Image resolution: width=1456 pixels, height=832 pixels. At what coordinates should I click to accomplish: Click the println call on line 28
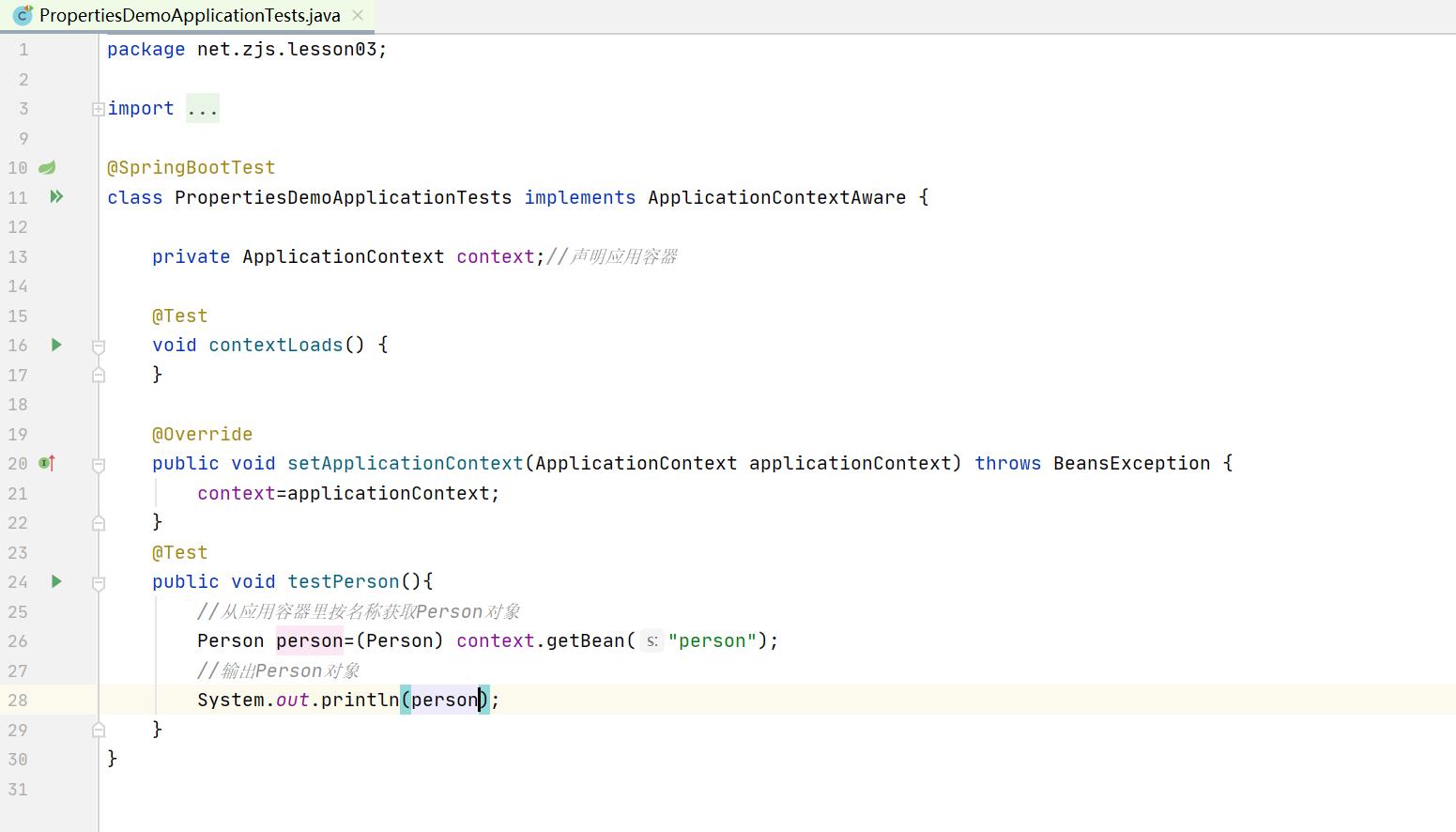point(360,700)
